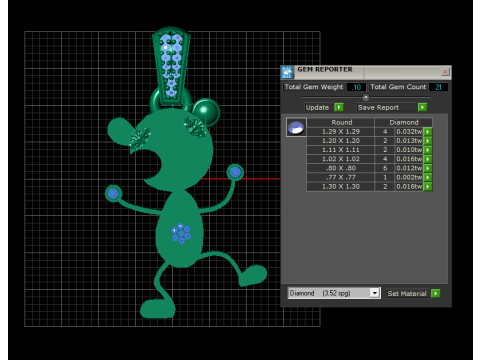Click the blue gem on figure's raised hand

click(235, 172)
